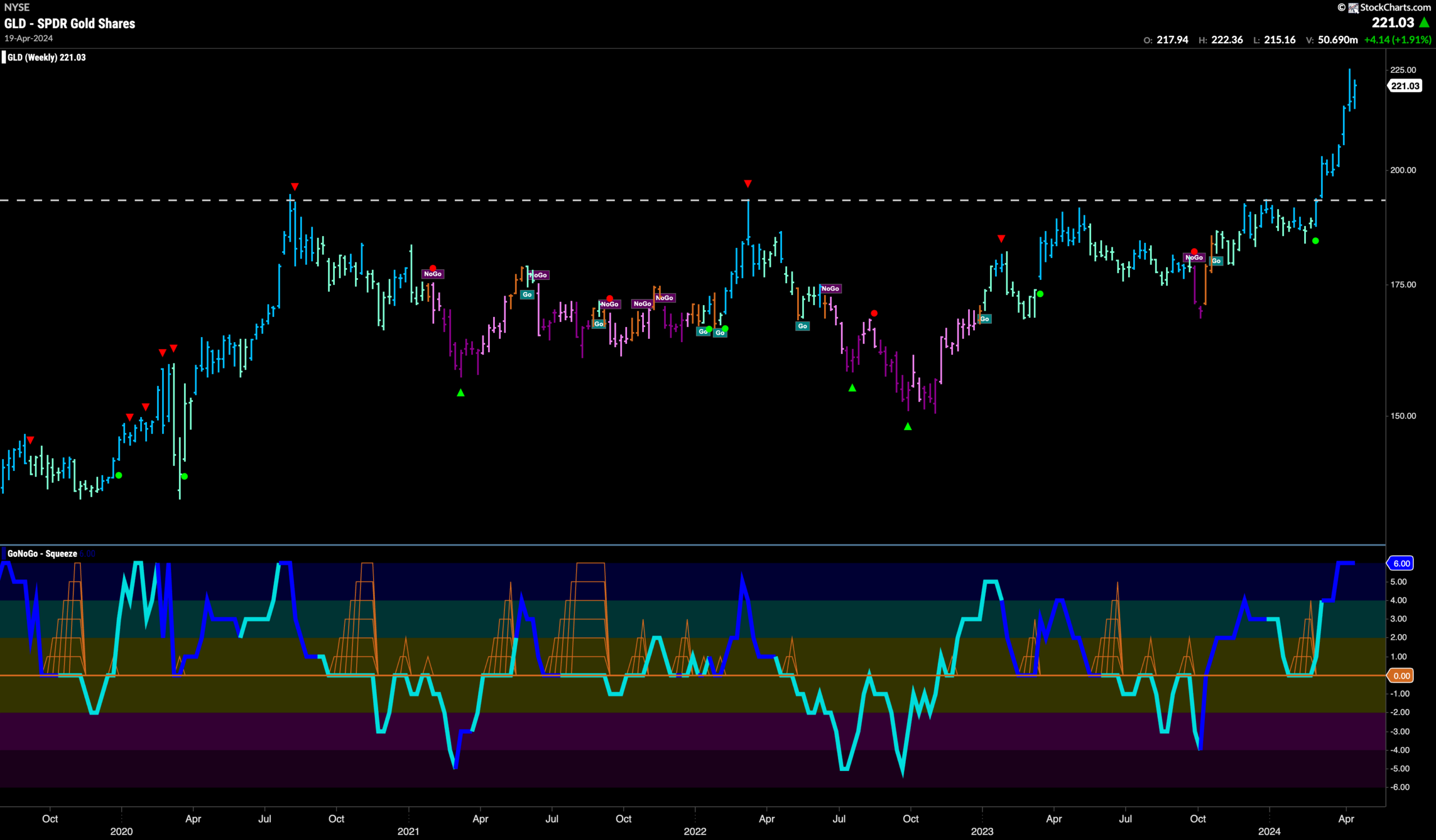Click the NoGo label from mid 2022
The image size is (1436, 840).
tap(830, 289)
